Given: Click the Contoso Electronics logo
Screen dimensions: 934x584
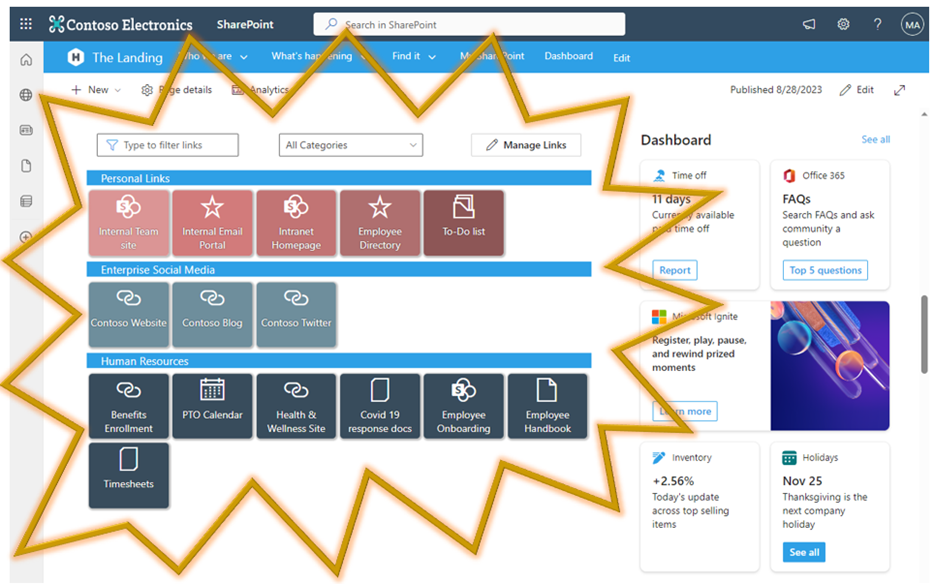Looking at the screenshot, I should pos(121,24).
